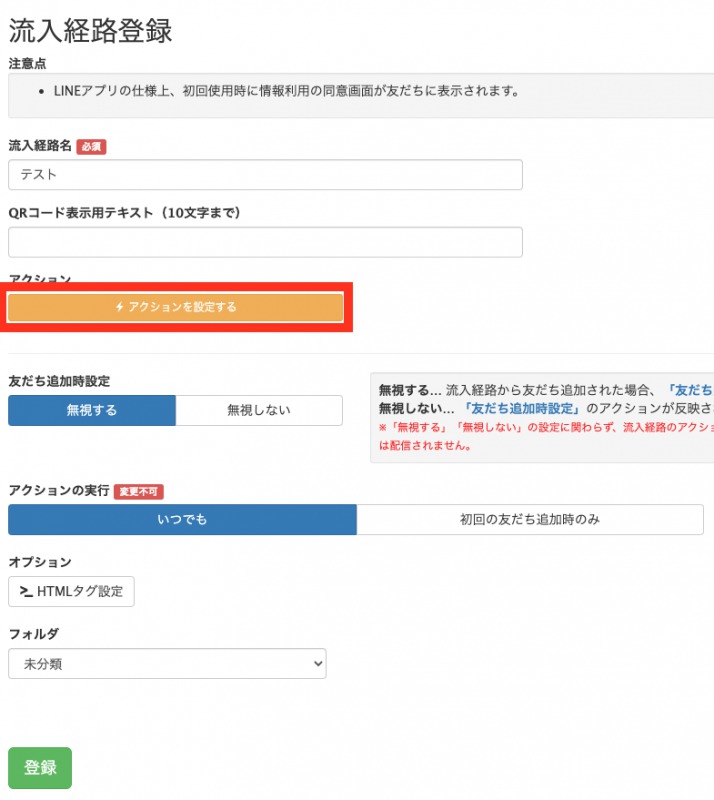Select 初回の友だち追加時のみ option
The height and width of the screenshot is (800, 714).
click(529, 520)
